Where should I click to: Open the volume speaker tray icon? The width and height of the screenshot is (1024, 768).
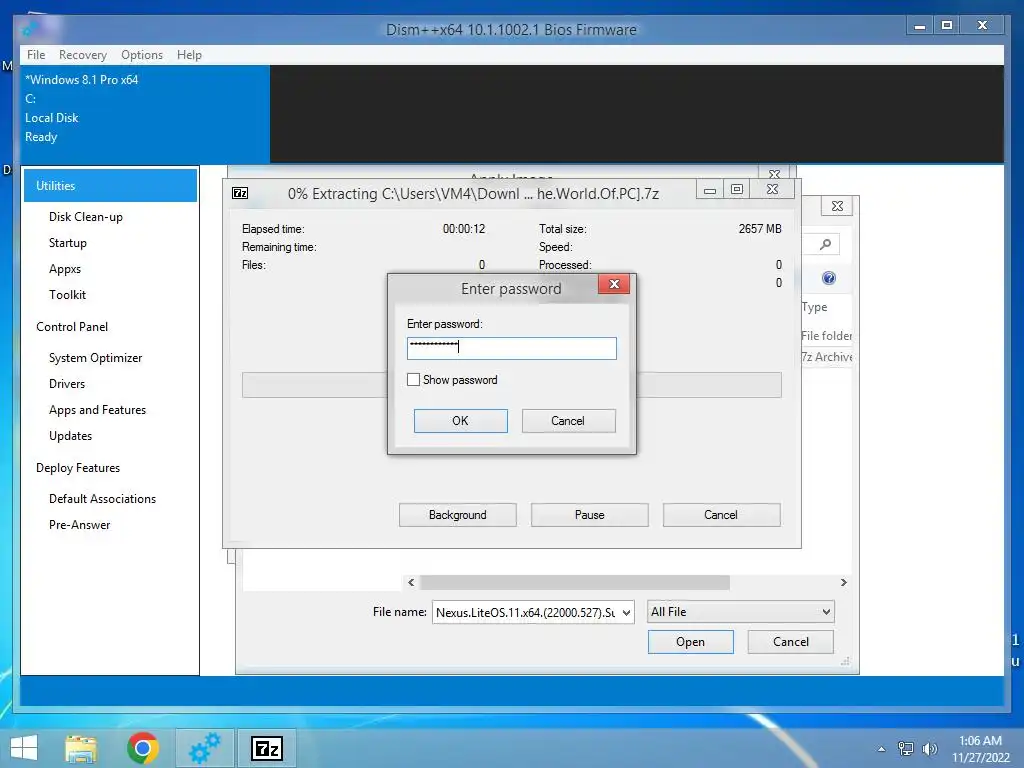point(930,749)
